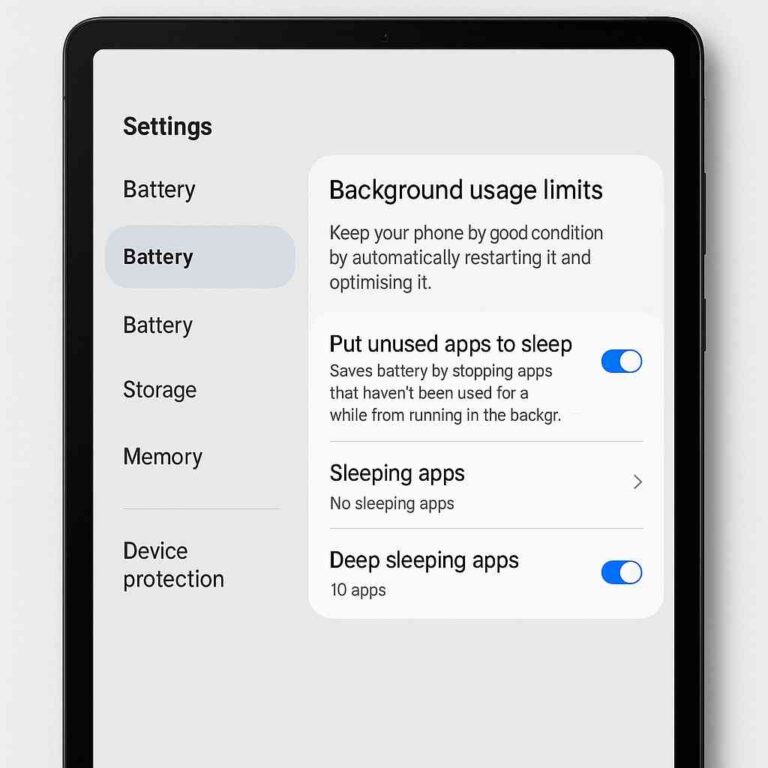Click the front camera dot on top bezel
This screenshot has height=768, width=768.
(x=385, y=36)
